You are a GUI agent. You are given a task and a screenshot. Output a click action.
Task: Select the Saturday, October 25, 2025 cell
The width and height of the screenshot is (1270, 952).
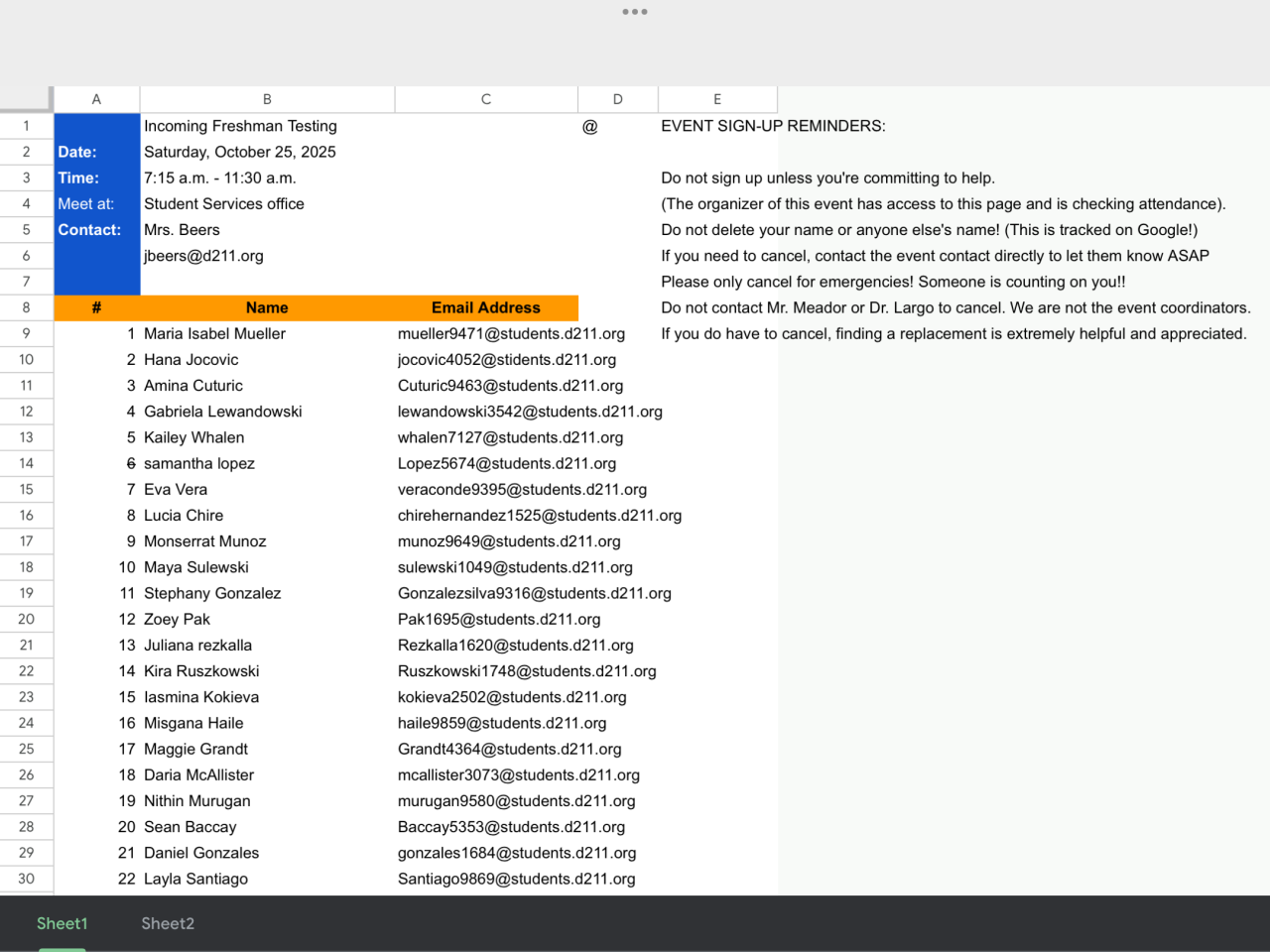pyautogui.click(x=240, y=152)
